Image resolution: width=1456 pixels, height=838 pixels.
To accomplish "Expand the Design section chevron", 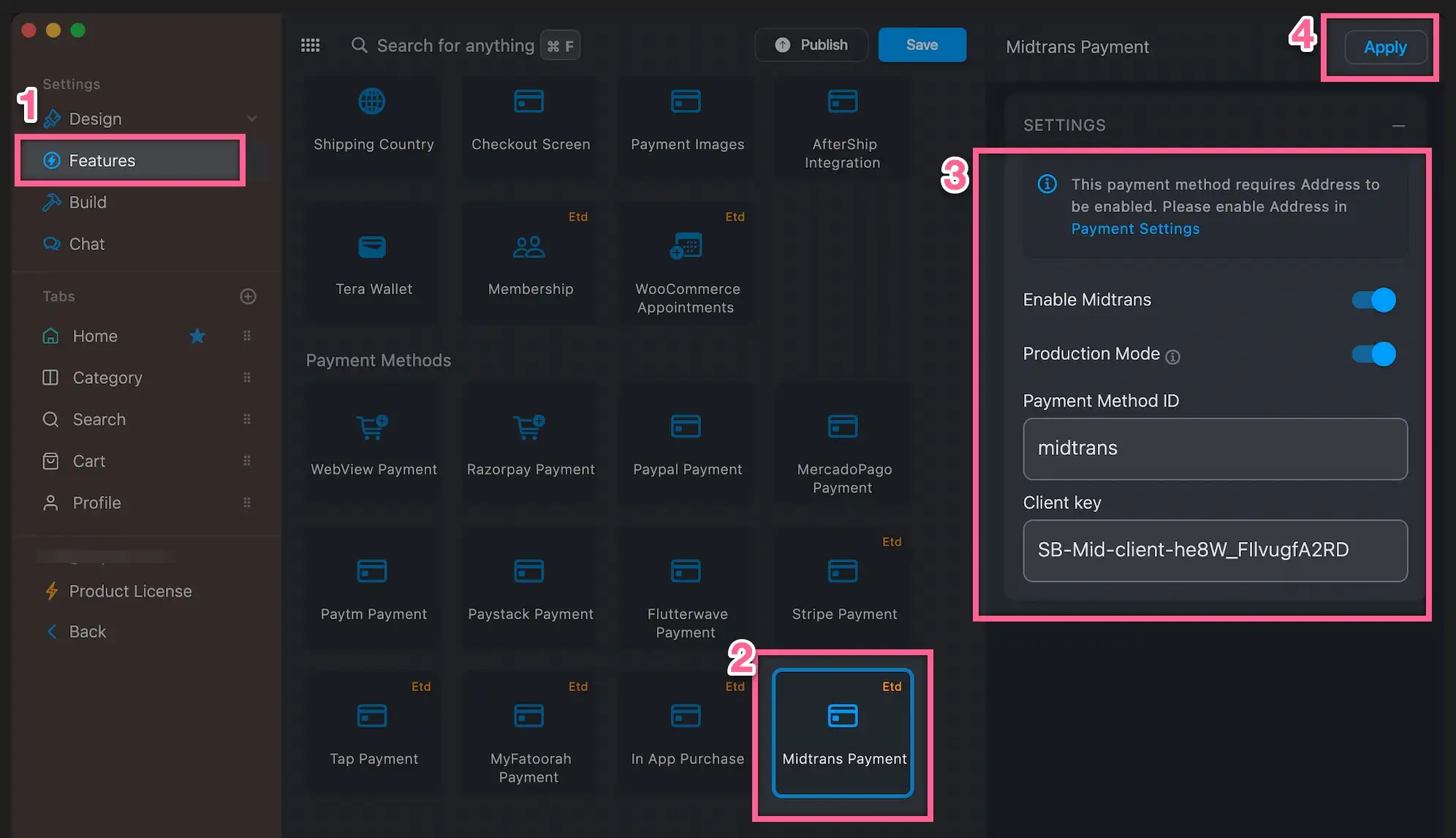I will [252, 118].
